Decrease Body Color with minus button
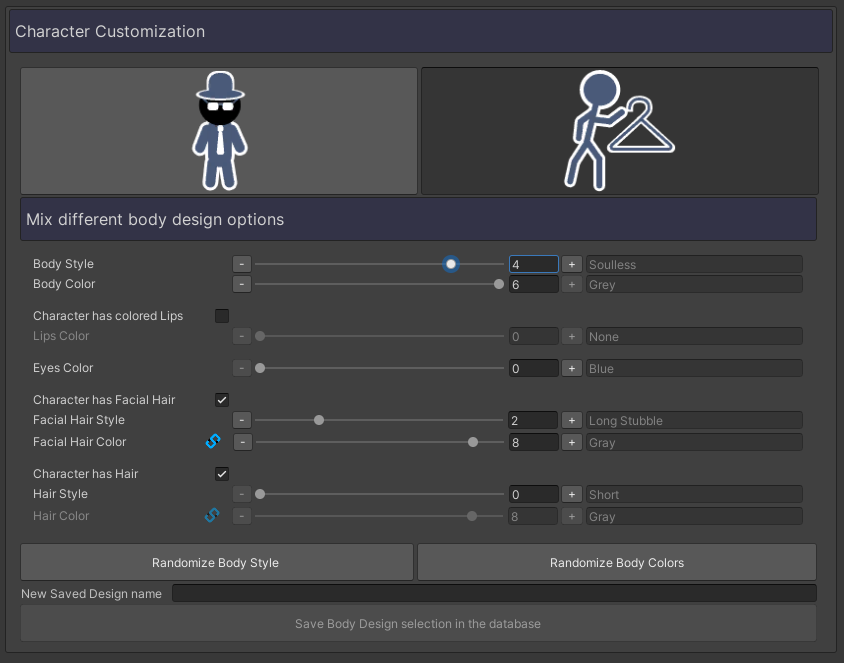 [242, 284]
